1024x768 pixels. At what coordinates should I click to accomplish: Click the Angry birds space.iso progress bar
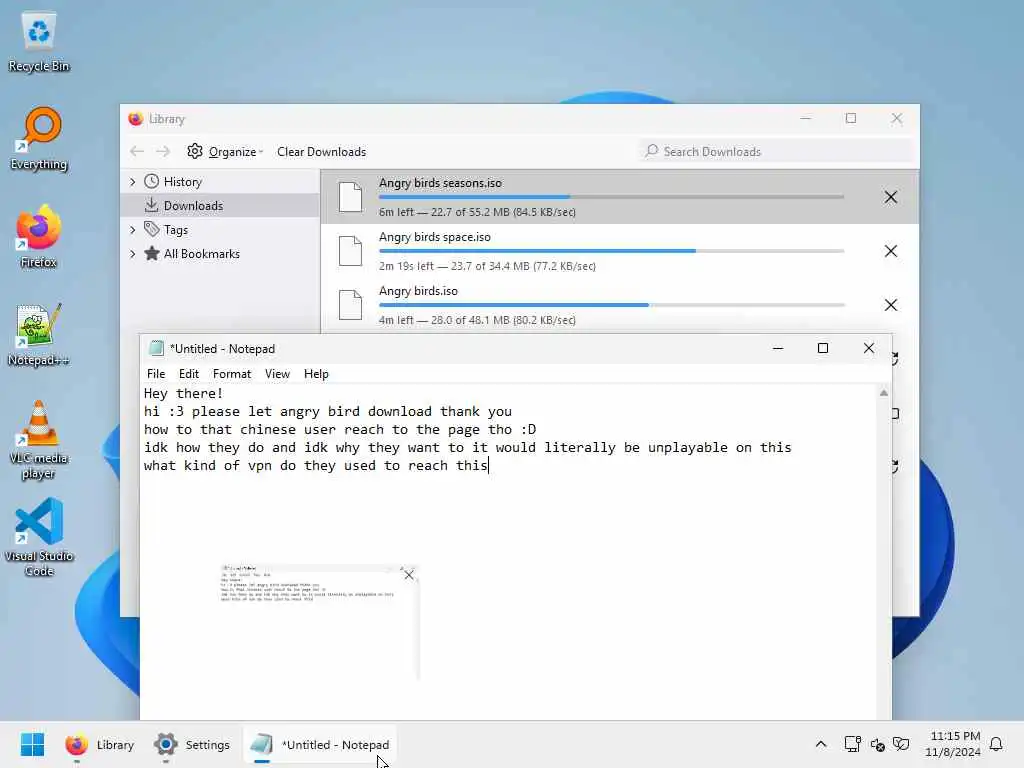611,251
